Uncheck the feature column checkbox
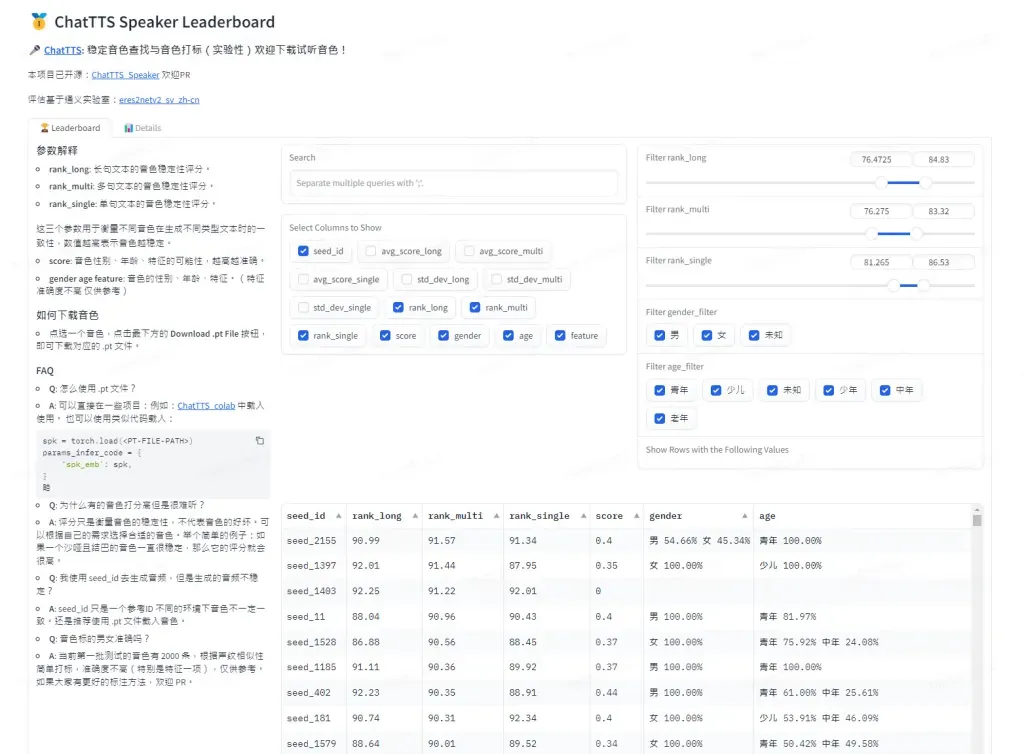Screen dimensions: 1024x754 560,335
